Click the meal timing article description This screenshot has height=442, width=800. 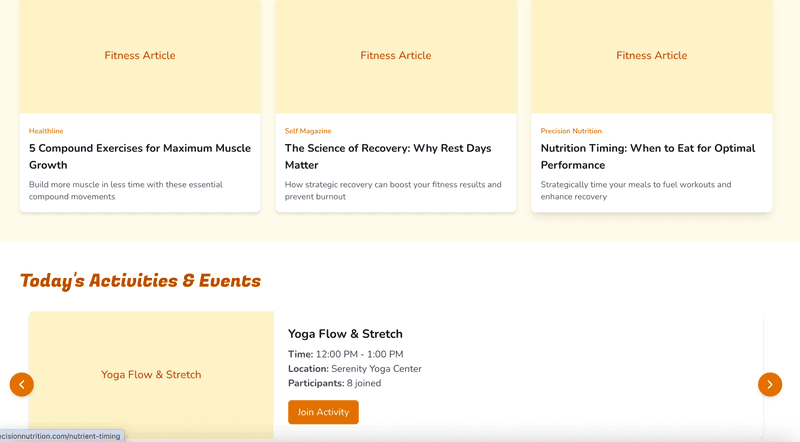(x=636, y=190)
